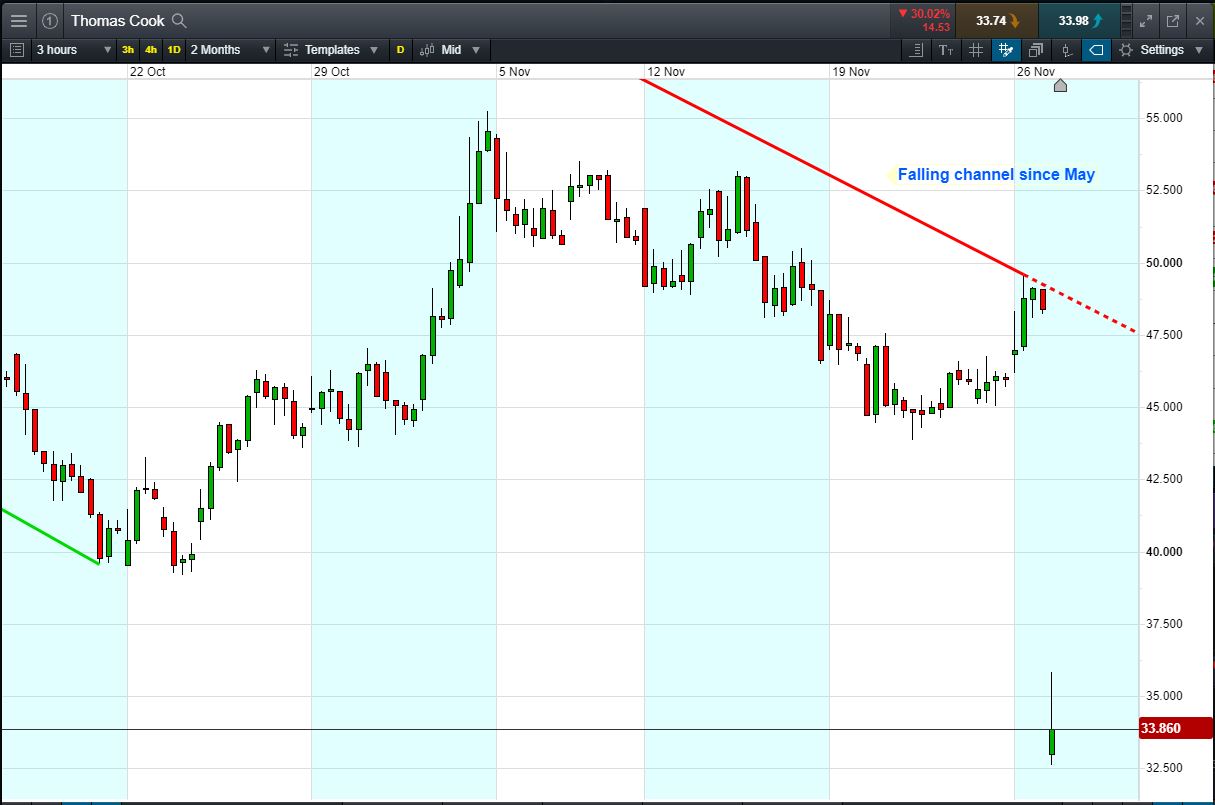Open the 2 Months range dropdown

click(x=230, y=49)
